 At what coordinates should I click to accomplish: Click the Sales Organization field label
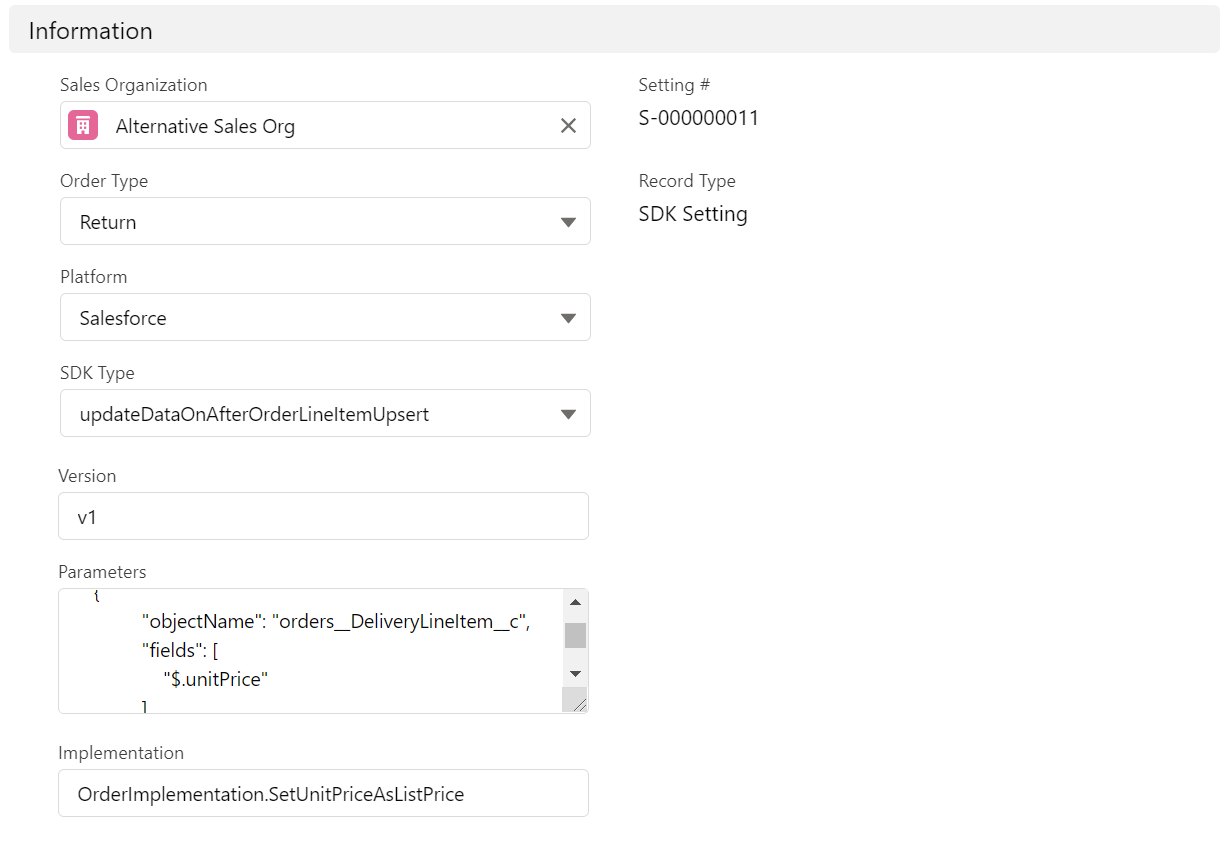tap(134, 85)
